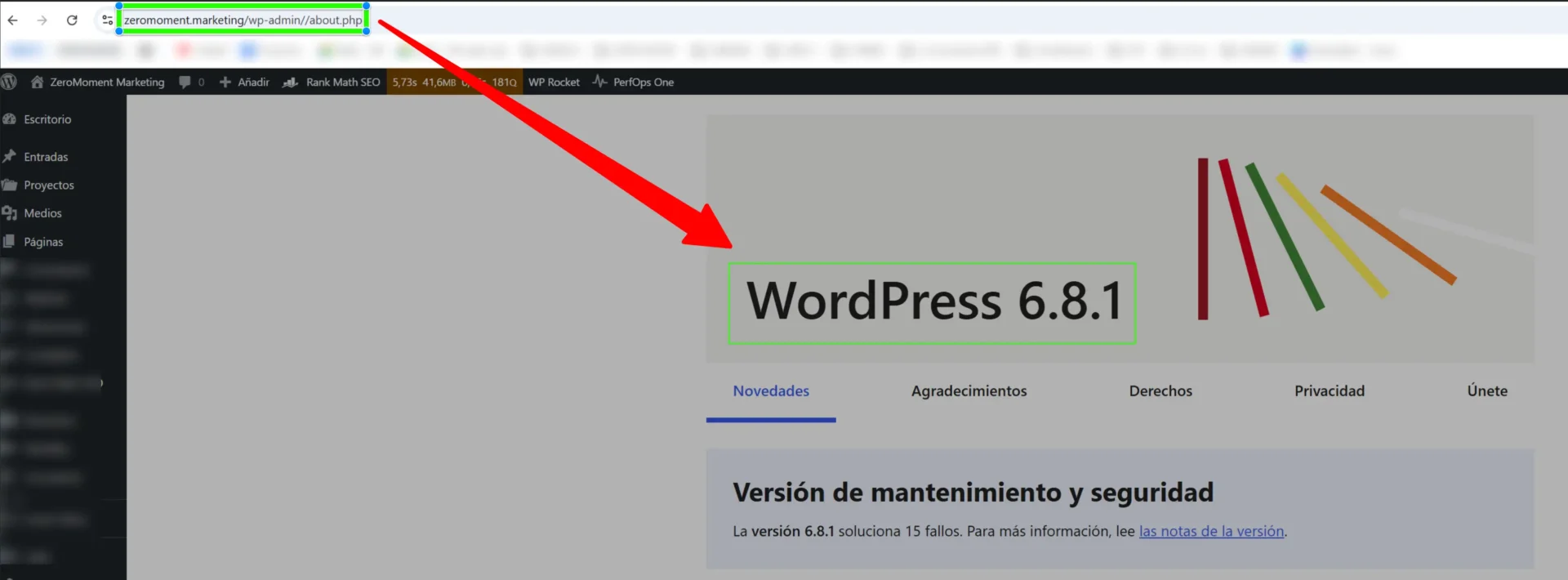This screenshot has height=580, width=1568.
Task: Click the Páginas pages icon
Action: click(x=10, y=242)
